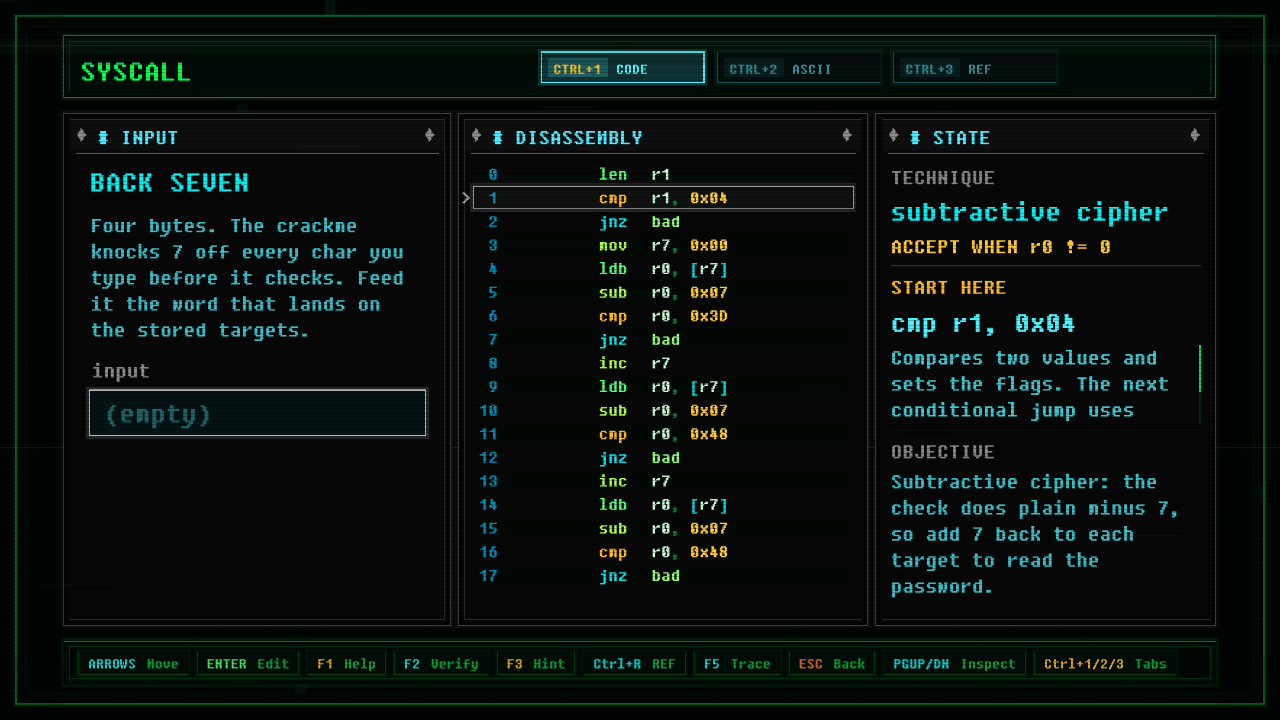Select line 7 jnz bad
The image size is (1280, 720).
click(663, 340)
